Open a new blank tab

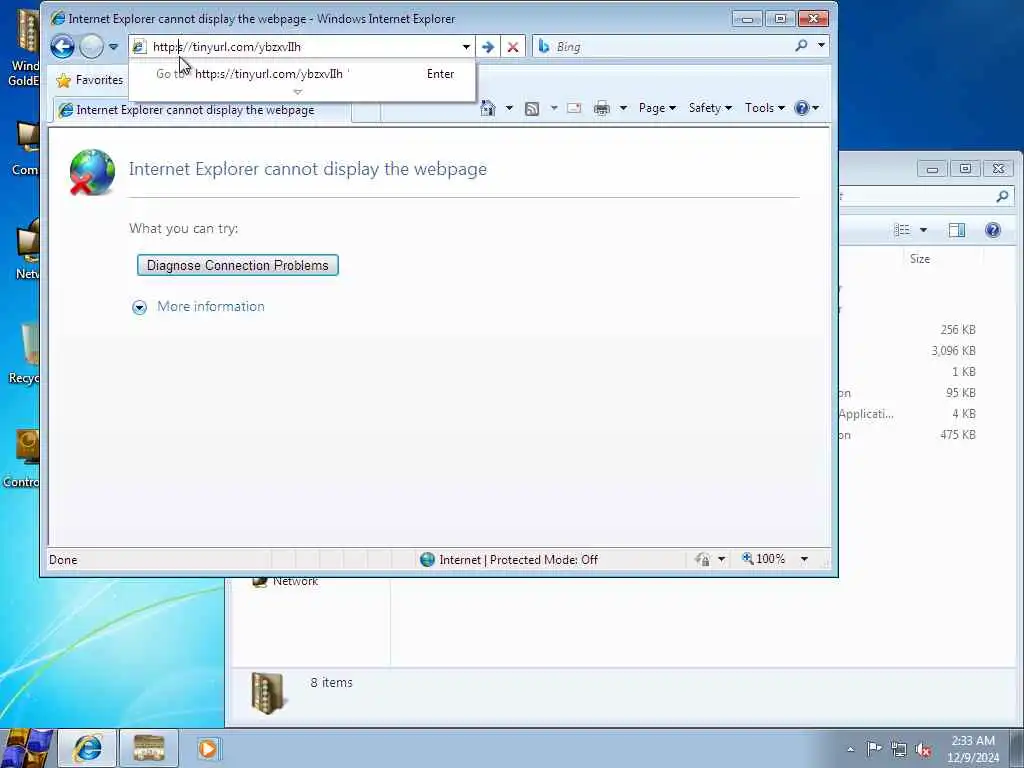click(366, 111)
